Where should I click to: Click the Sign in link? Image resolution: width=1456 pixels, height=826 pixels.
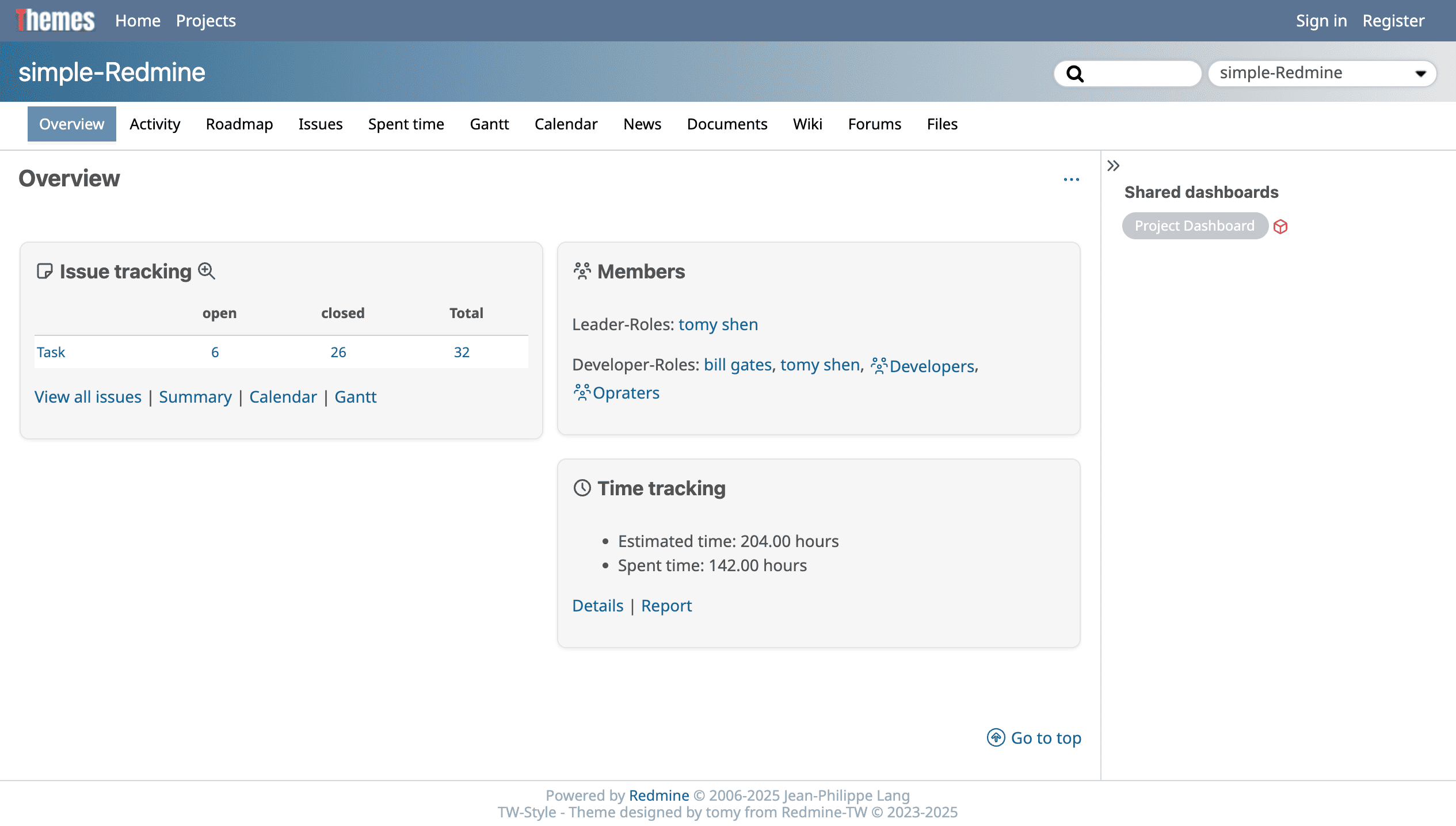point(1321,21)
